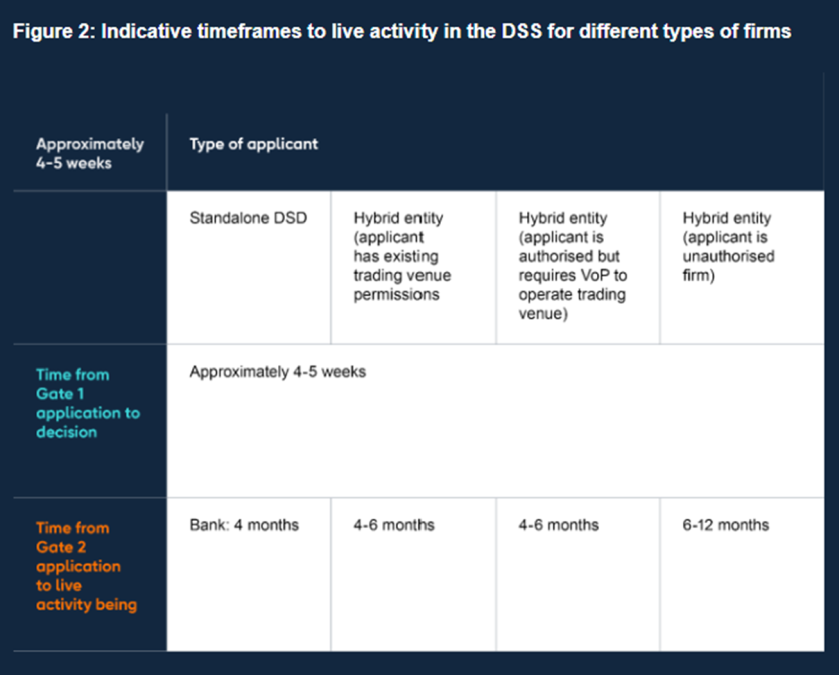This screenshot has height=675, width=839.
Task: Click '4-6 months' under the VoP column
Action: coord(558,525)
